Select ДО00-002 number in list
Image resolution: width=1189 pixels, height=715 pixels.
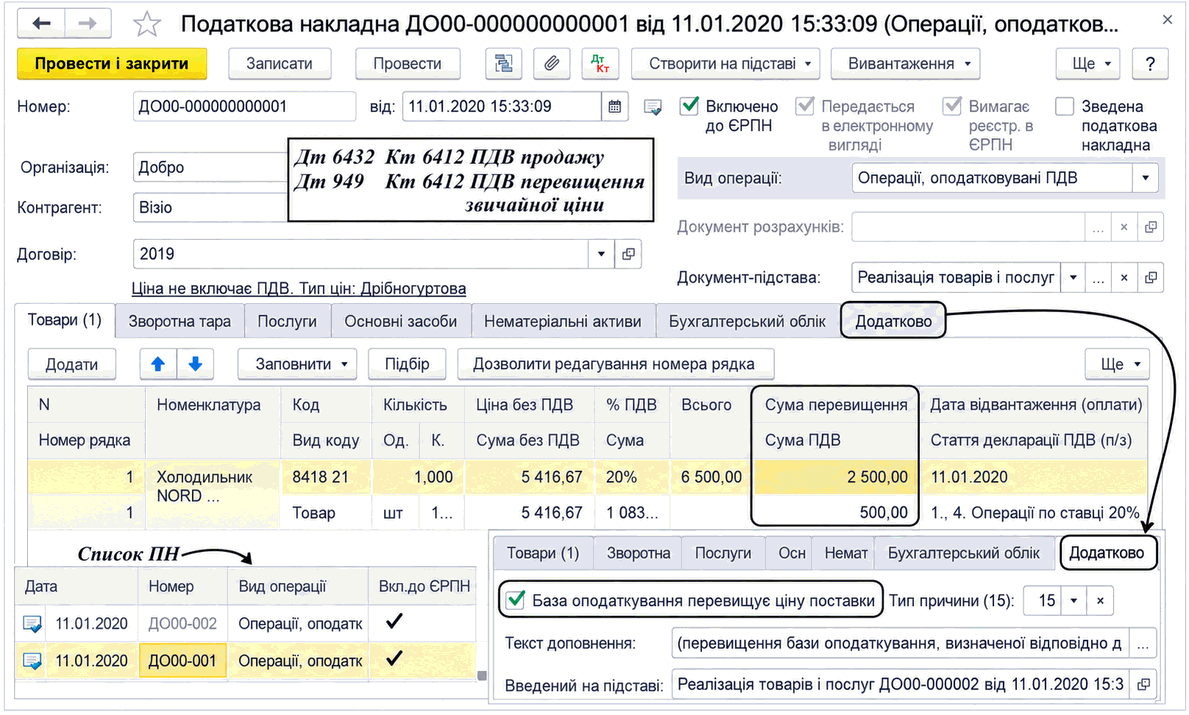(182, 623)
